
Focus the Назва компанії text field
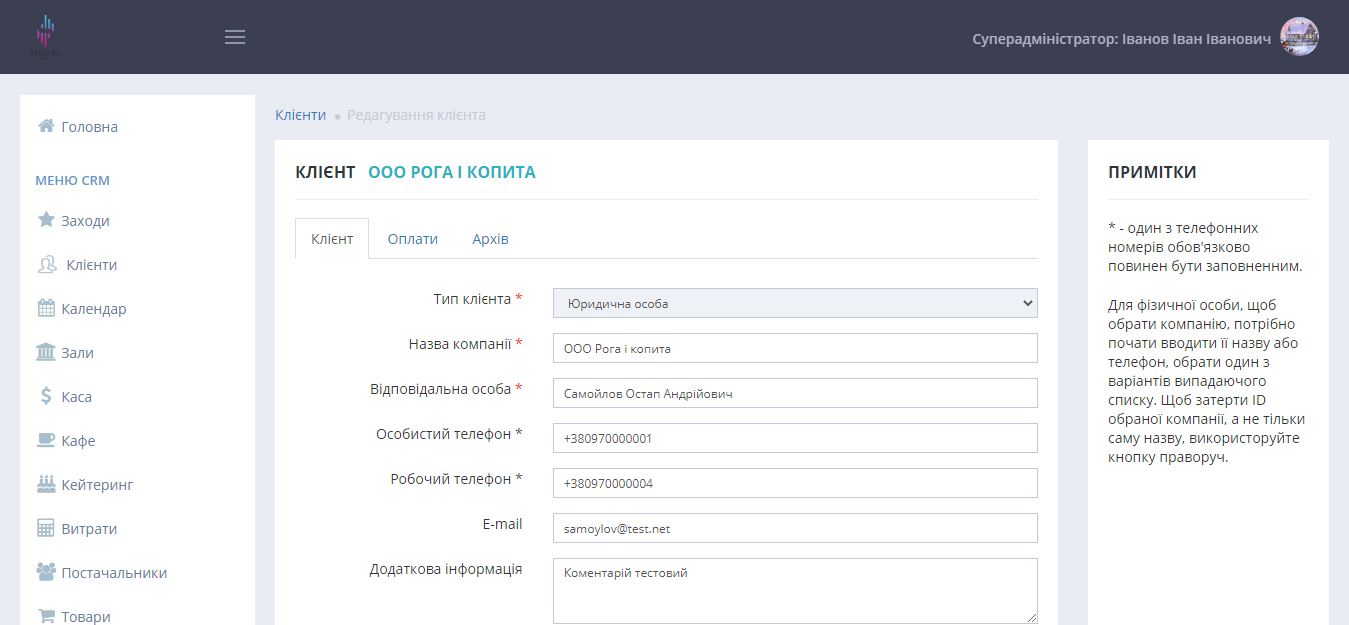pos(795,348)
